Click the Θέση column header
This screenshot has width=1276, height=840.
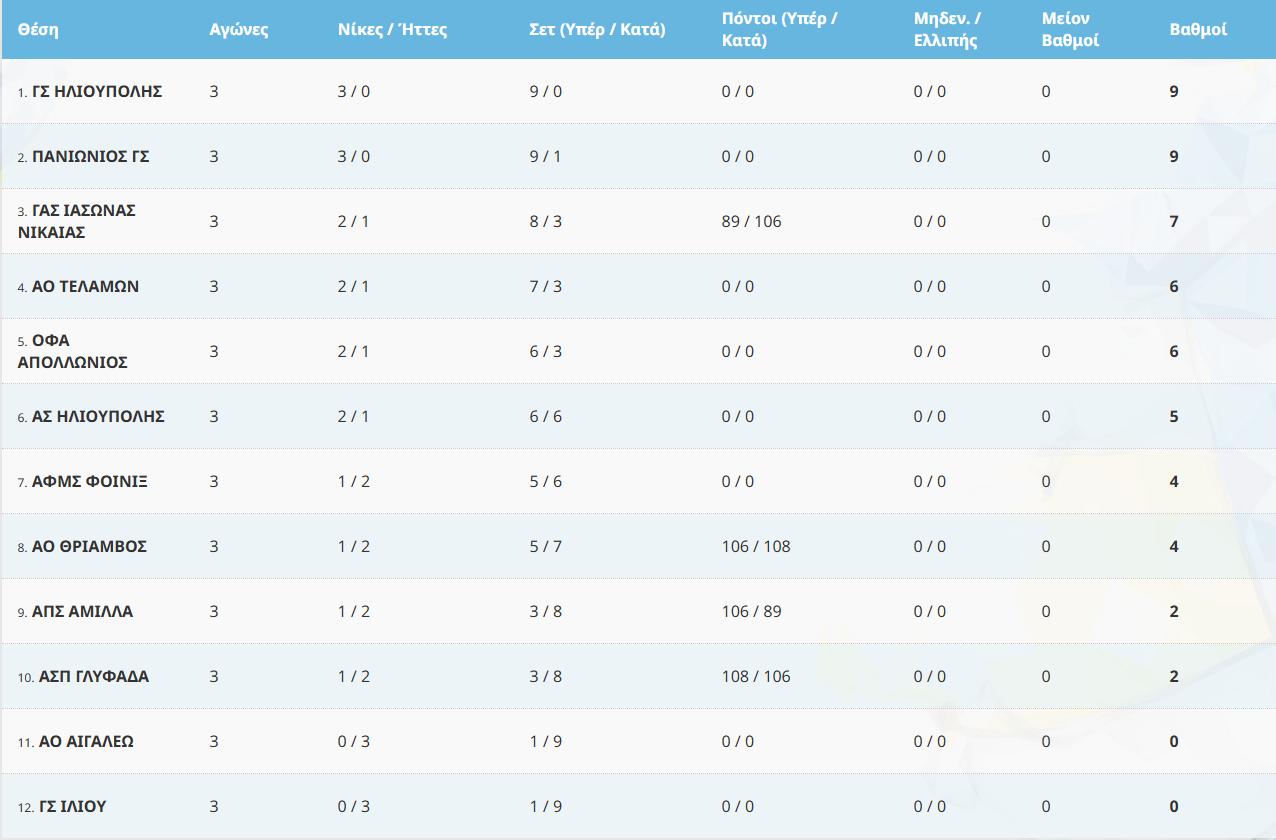point(38,29)
